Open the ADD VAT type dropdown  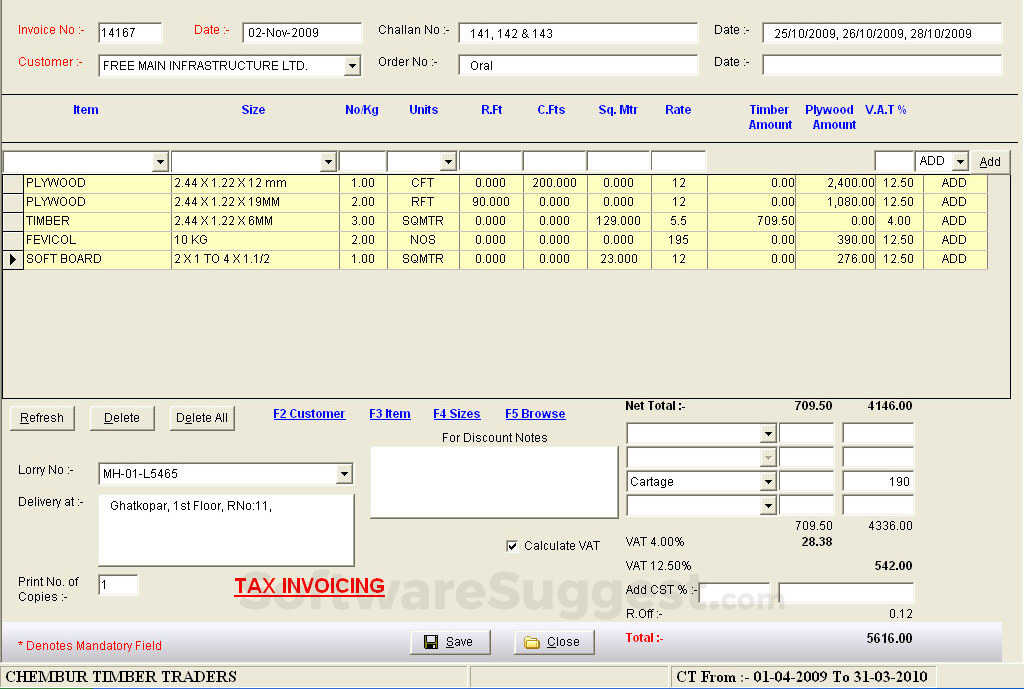tap(960, 162)
